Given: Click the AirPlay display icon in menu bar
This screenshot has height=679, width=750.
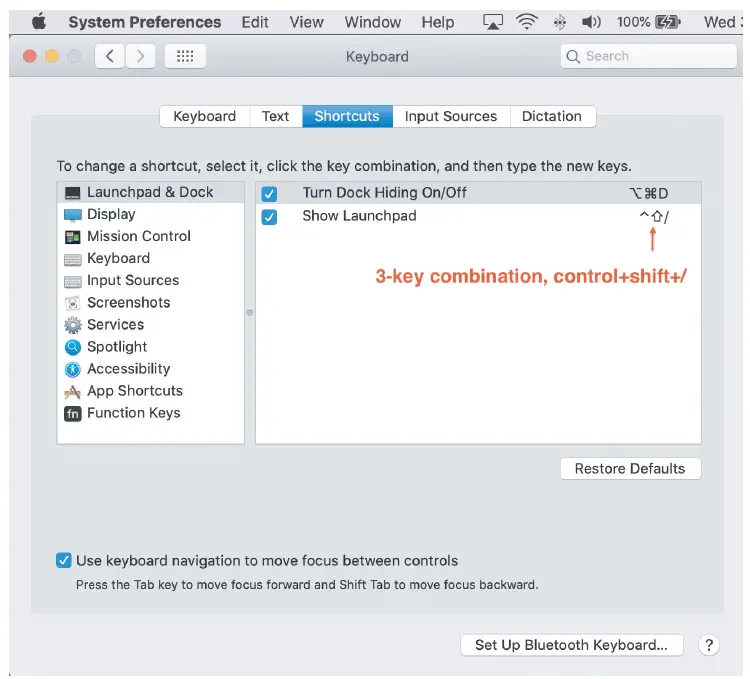Looking at the screenshot, I should tap(492, 22).
